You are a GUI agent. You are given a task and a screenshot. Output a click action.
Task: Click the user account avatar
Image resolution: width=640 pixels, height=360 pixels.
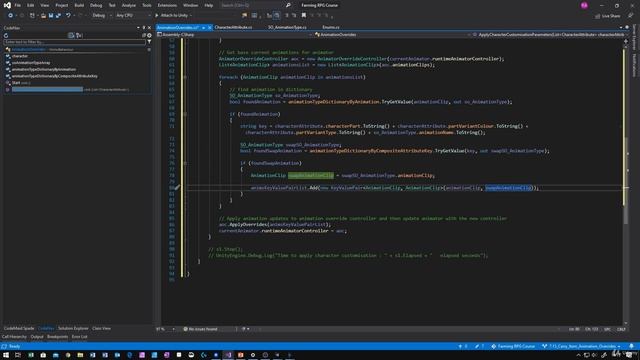(584, 5)
